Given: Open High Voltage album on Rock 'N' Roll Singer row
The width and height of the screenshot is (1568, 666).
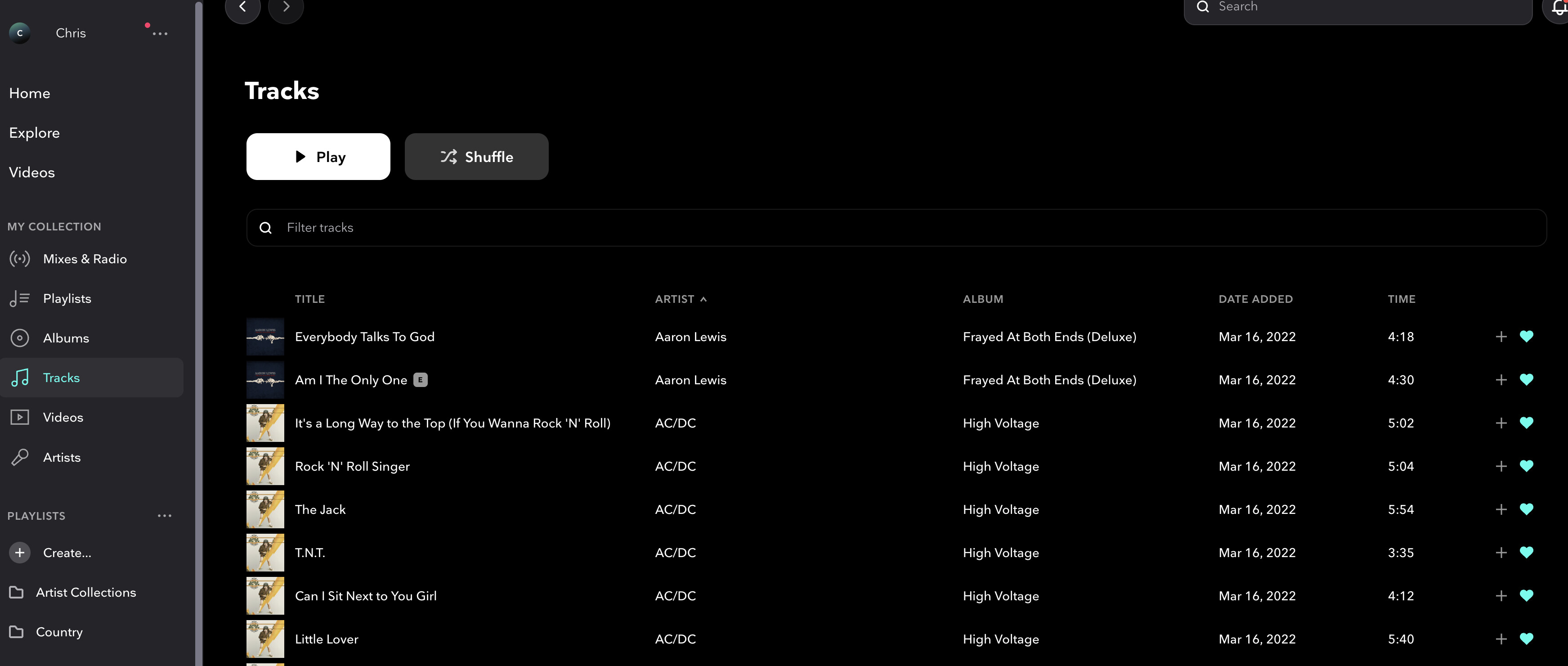Looking at the screenshot, I should point(1001,466).
